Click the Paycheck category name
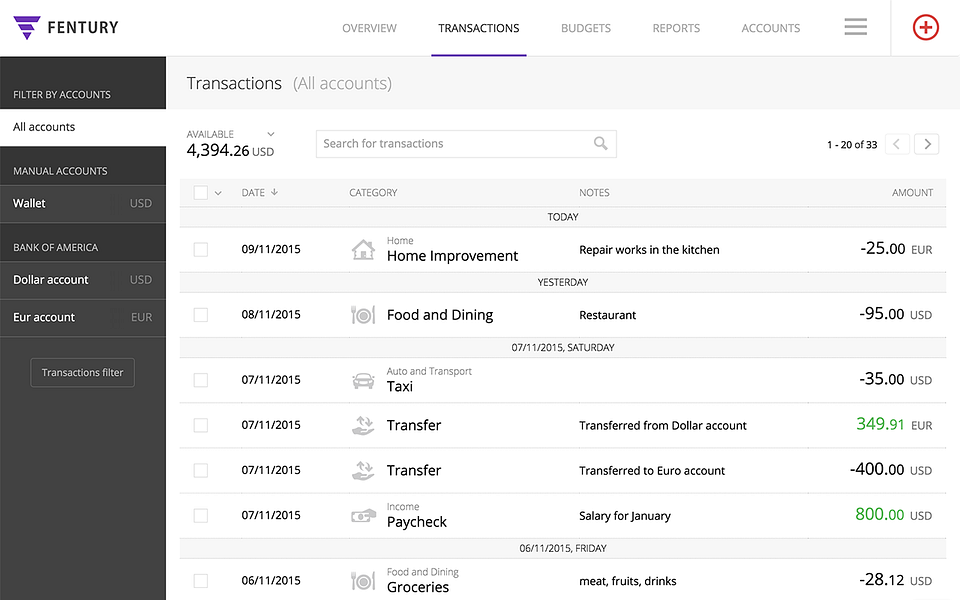 tap(416, 522)
